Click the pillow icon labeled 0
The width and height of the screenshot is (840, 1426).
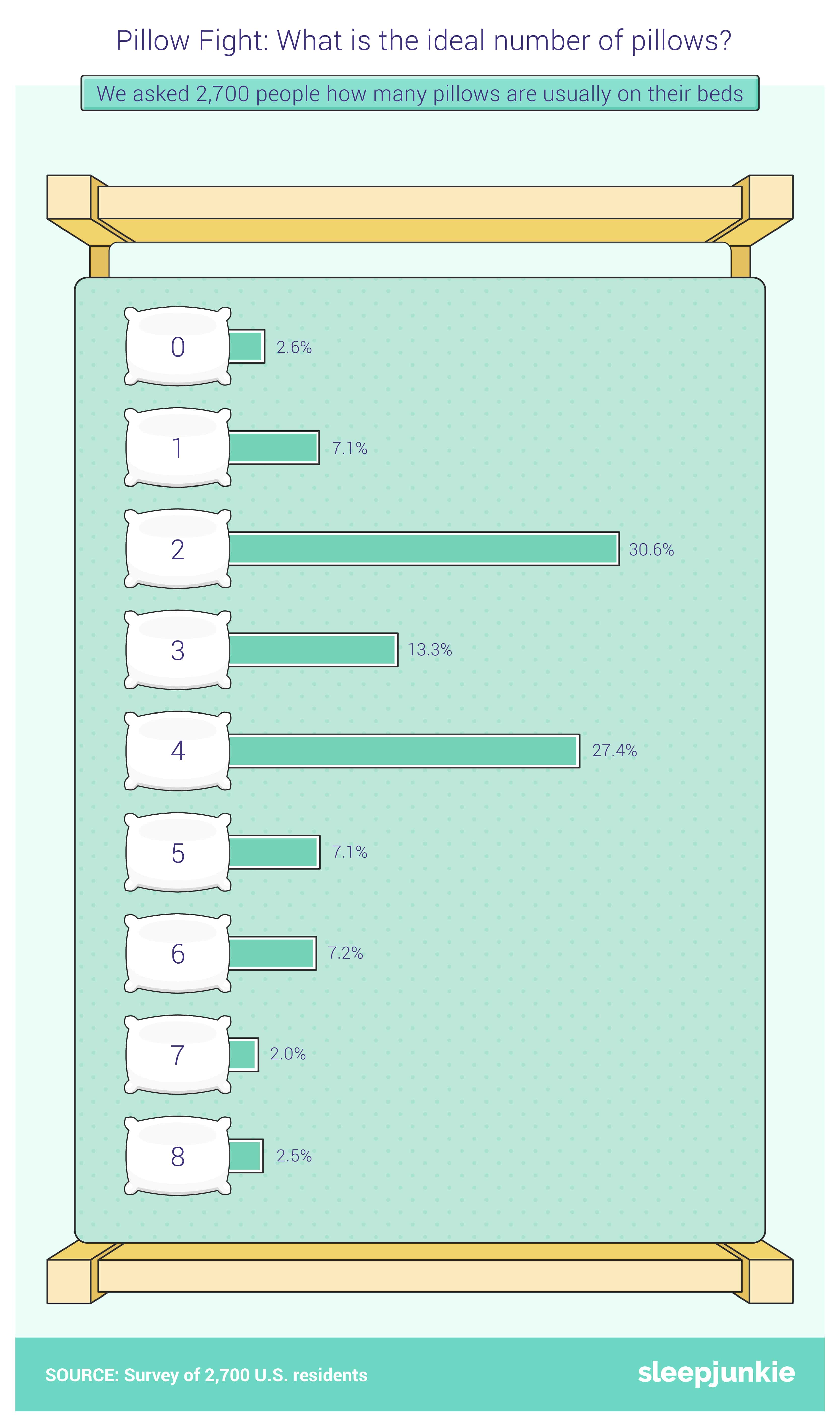(177, 346)
